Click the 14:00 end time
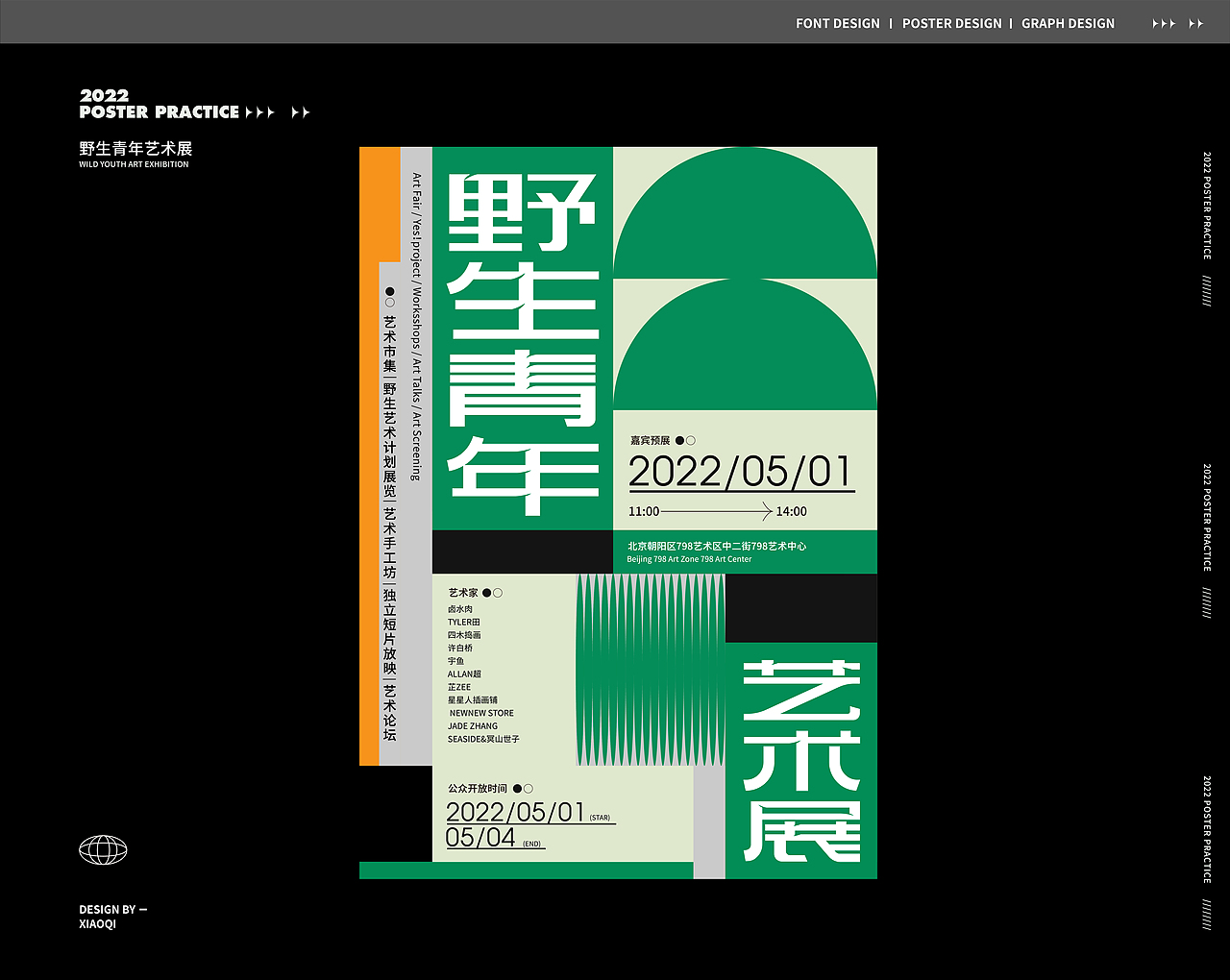 click(x=792, y=512)
